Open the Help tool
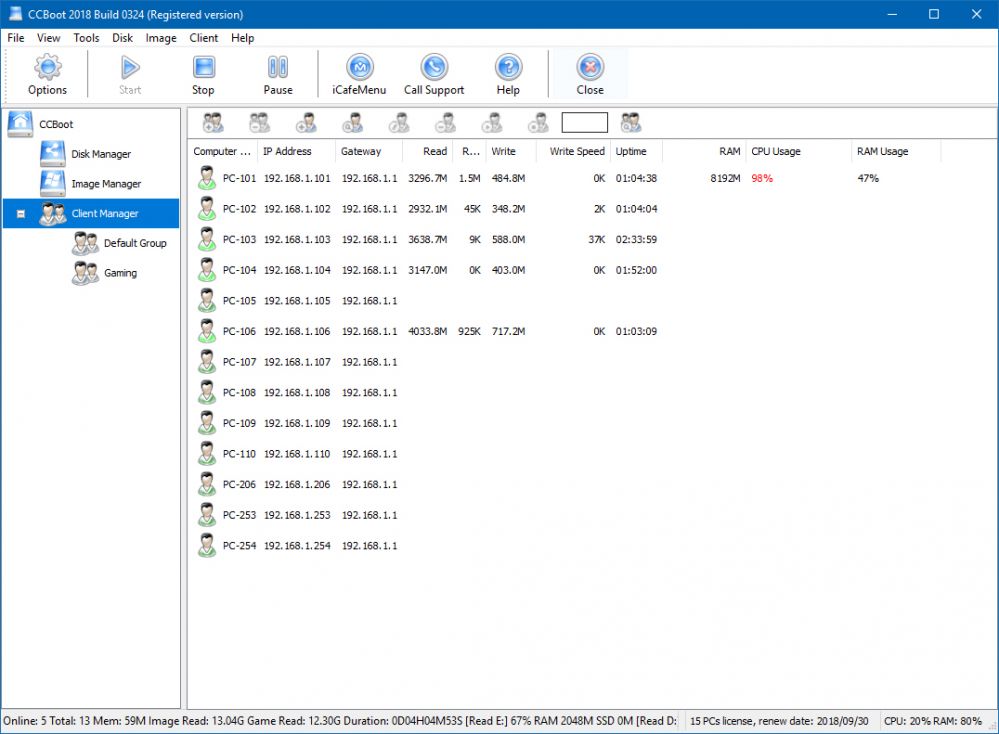This screenshot has width=999, height=734. 508,73
